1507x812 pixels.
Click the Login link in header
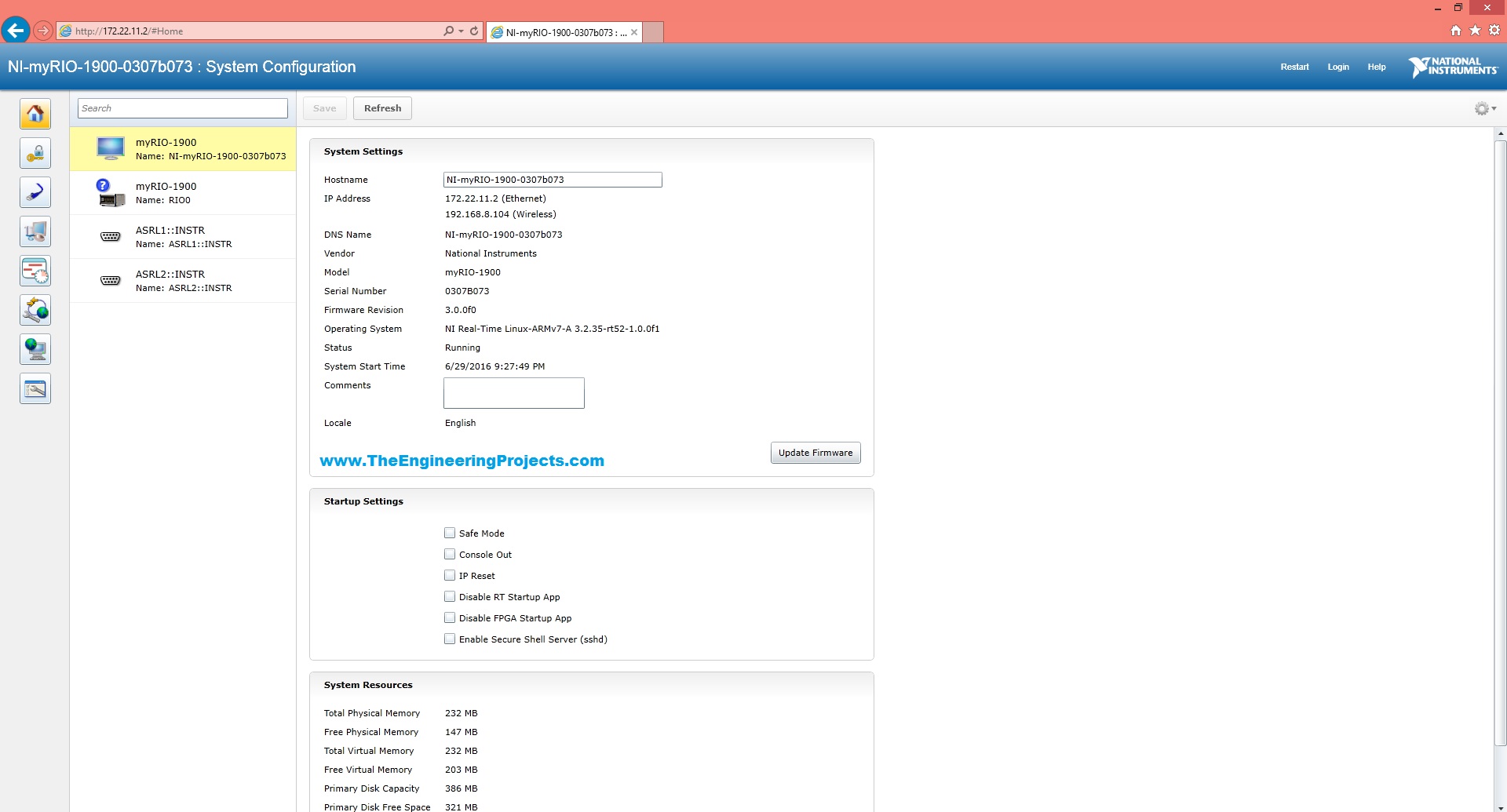[x=1338, y=67]
